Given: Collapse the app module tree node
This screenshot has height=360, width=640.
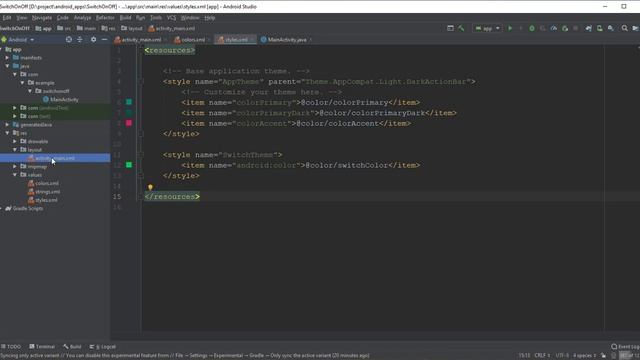Looking at the screenshot, I should [2, 49].
